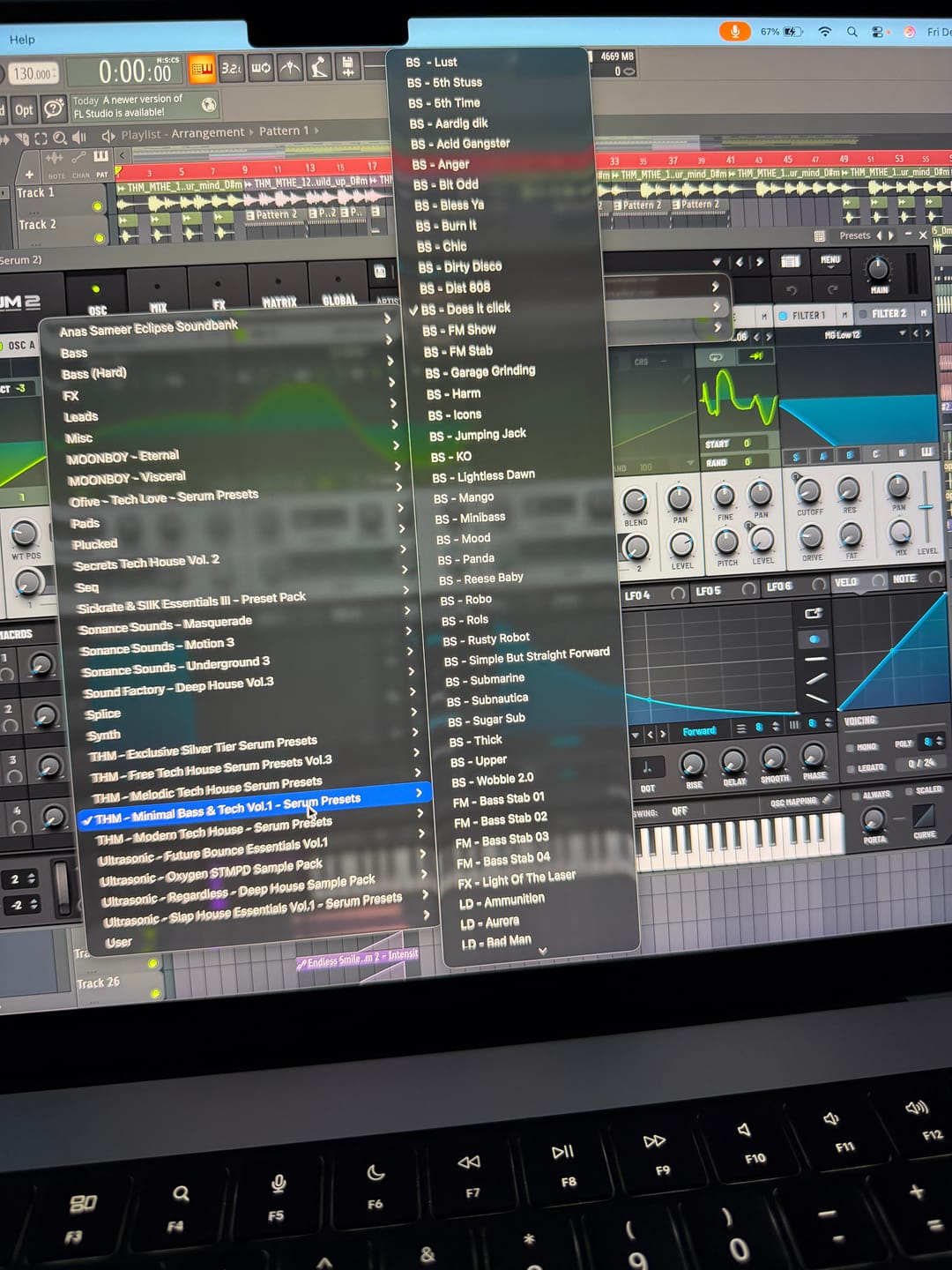Click the orange microphone menu bar icon

click(x=733, y=32)
